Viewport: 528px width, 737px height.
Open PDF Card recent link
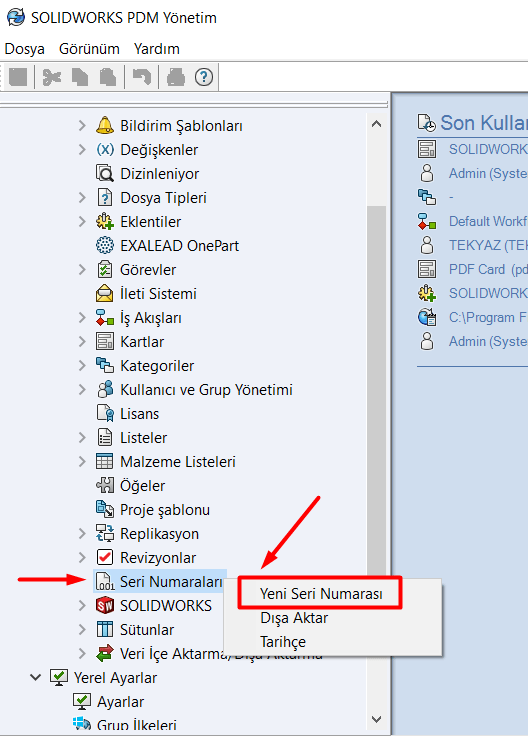pos(488,269)
